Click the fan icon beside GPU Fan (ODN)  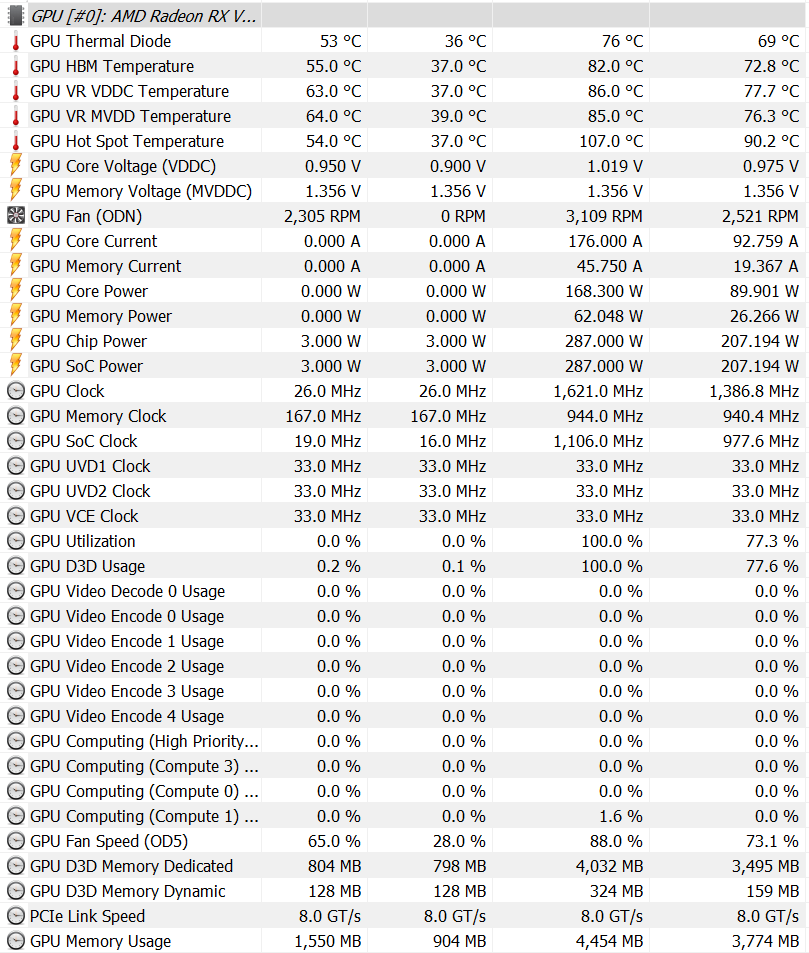pyautogui.click(x=16, y=216)
